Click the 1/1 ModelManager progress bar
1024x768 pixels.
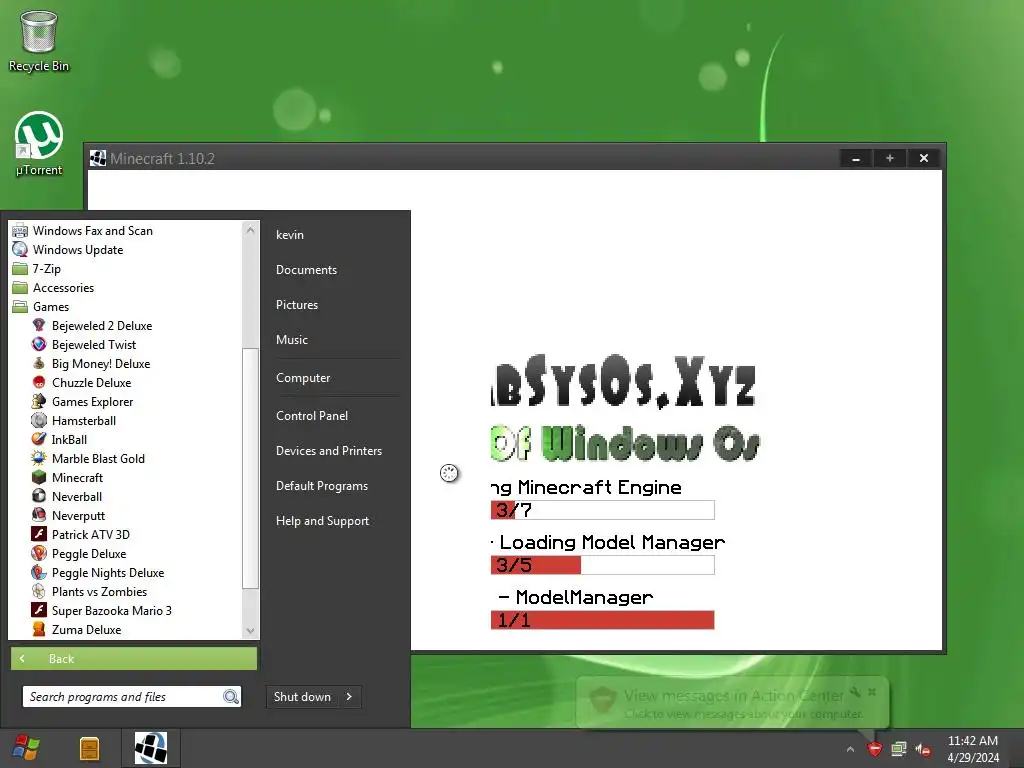[602, 620]
